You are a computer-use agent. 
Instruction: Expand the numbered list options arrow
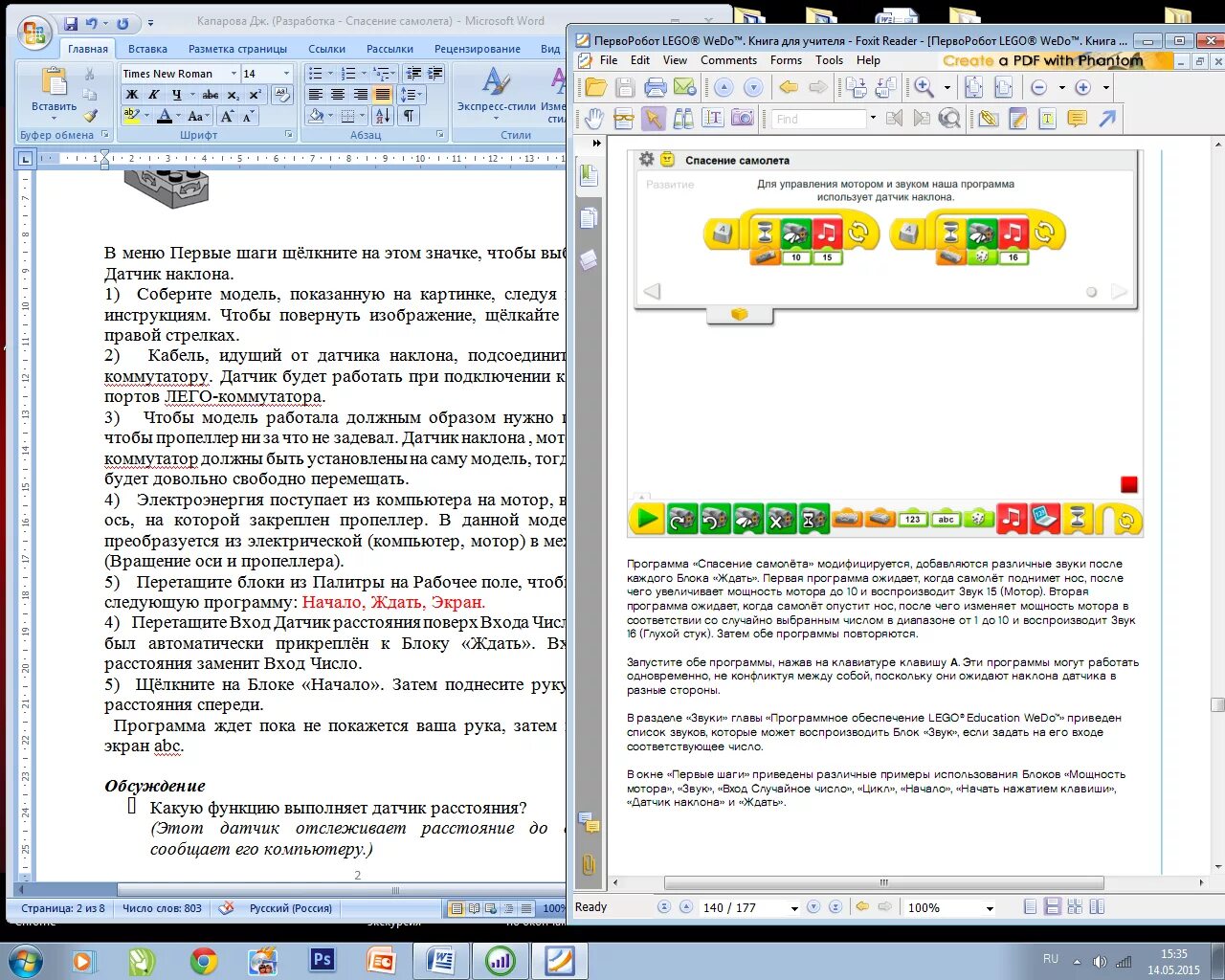pyautogui.click(x=364, y=74)
